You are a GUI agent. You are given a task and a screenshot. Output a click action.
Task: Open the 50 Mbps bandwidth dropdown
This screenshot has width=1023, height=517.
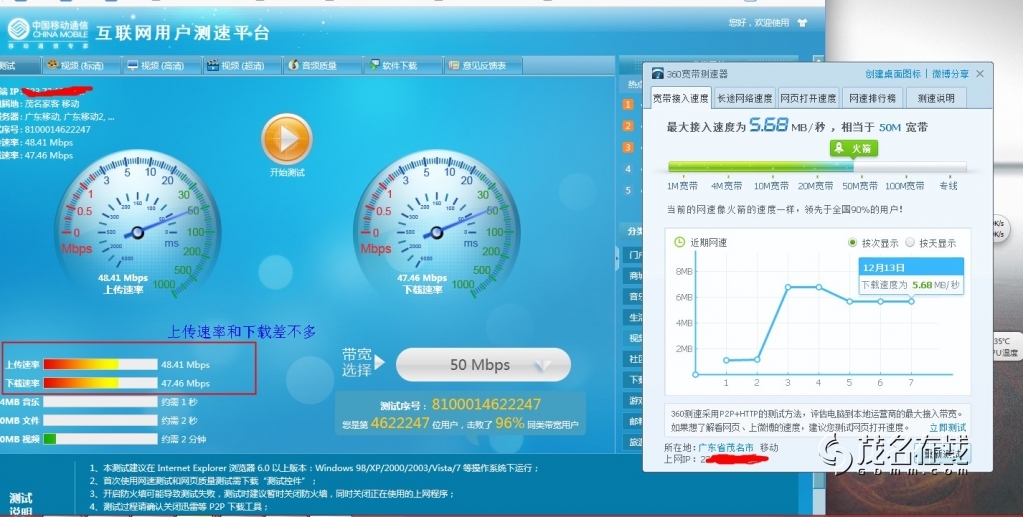(483, 365)
